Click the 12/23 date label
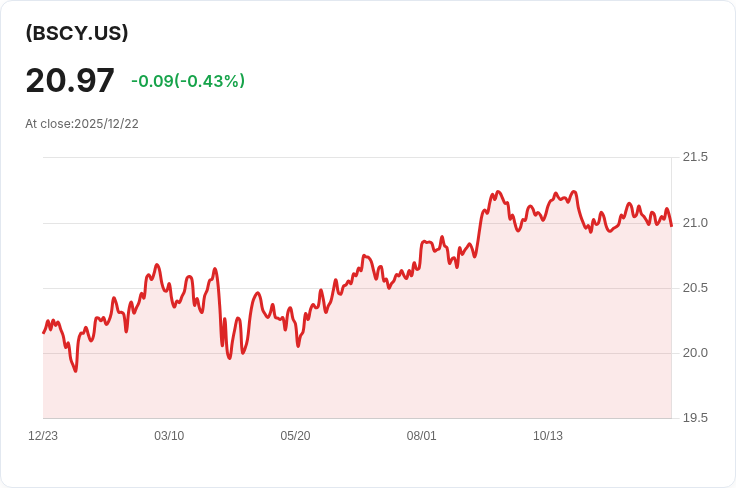 (x=43, y=436)
